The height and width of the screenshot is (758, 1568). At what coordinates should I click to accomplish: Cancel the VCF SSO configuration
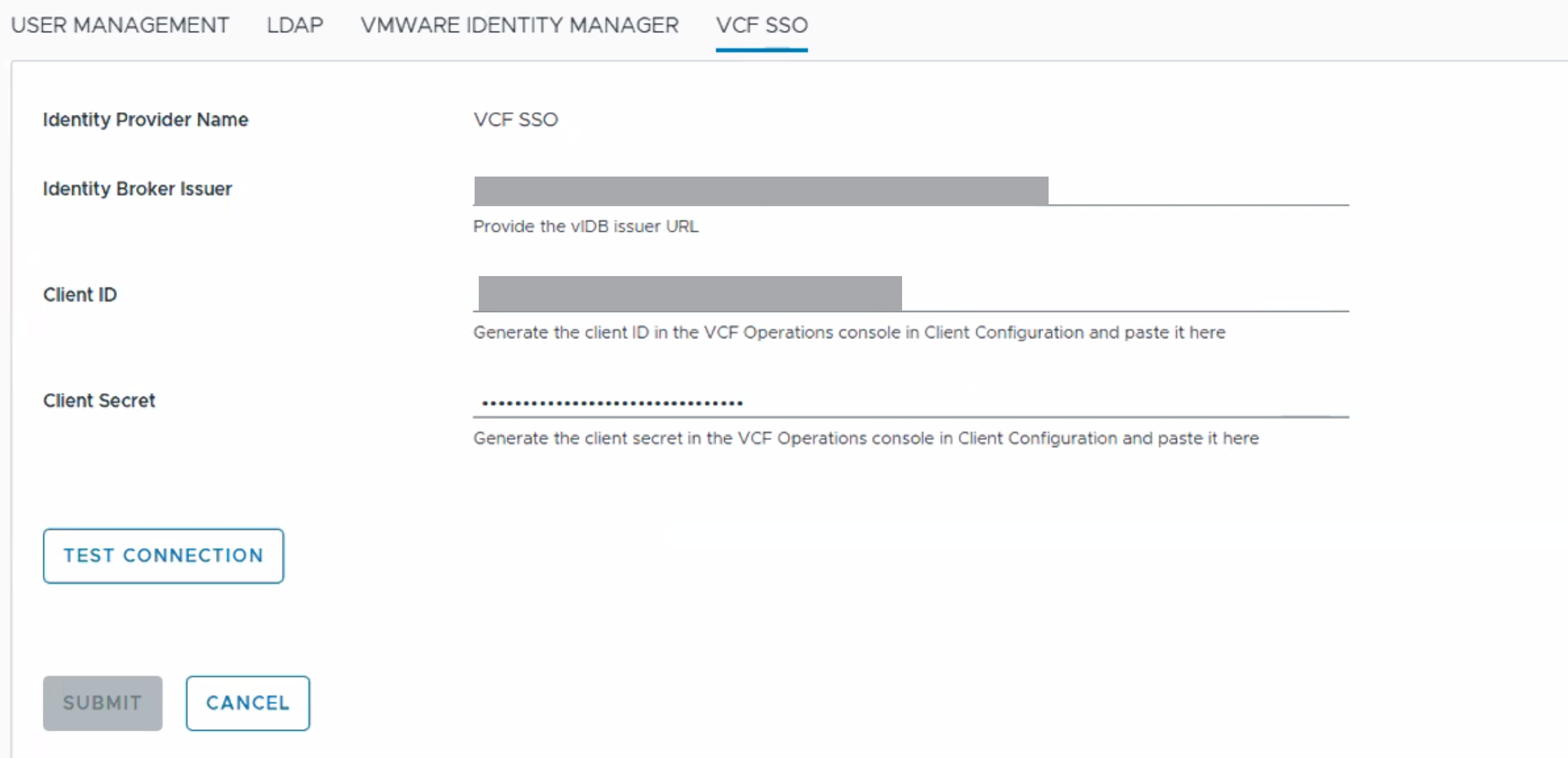point(247,703)
